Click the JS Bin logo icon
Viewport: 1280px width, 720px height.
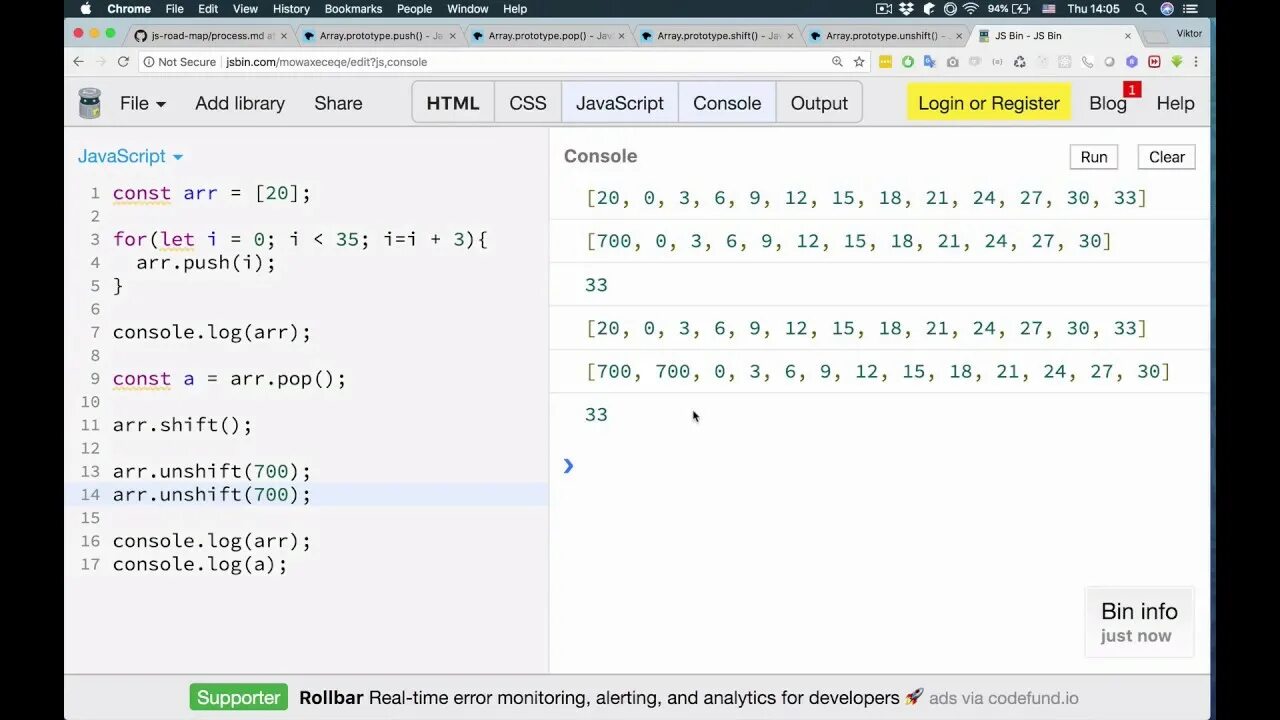[90, 103]
